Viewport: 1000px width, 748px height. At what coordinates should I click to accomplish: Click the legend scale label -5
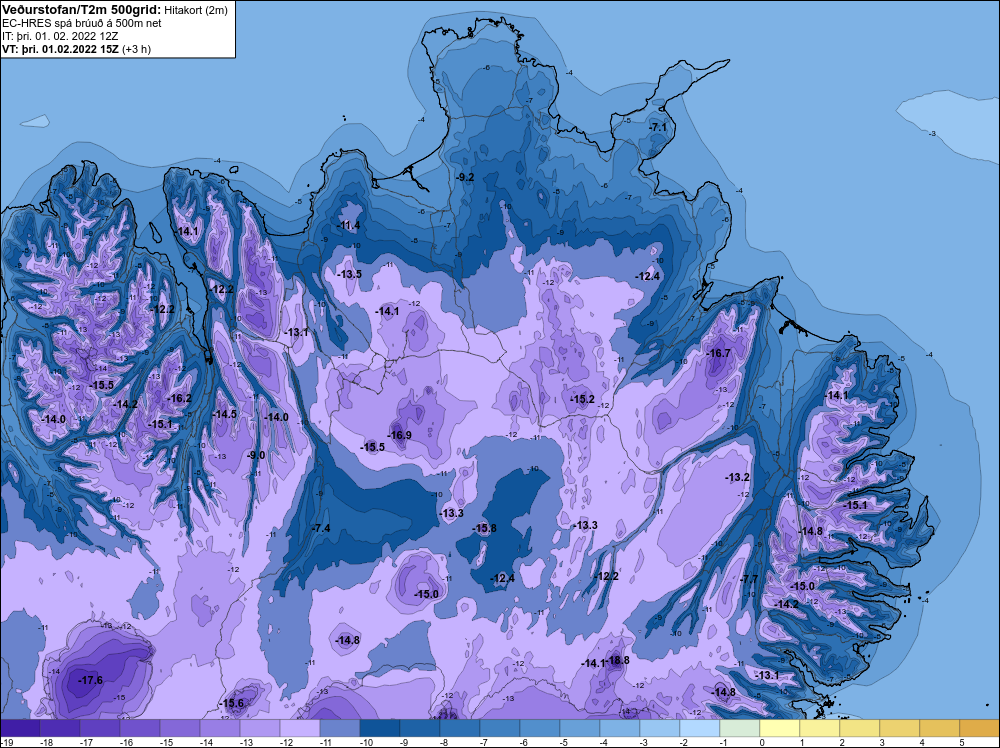click(x=565, y=742)
